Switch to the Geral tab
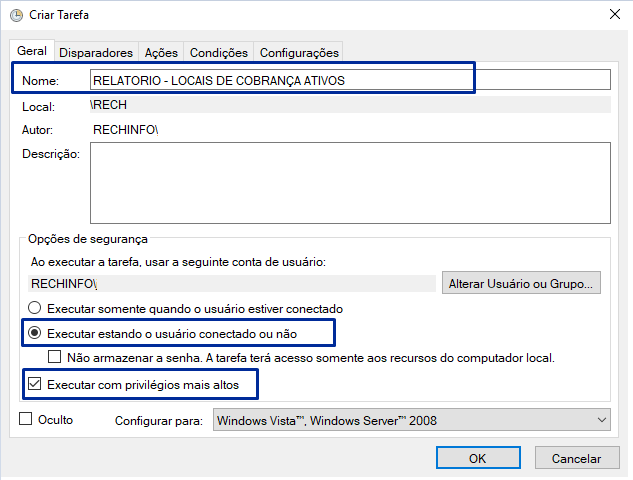 click(32, 51)
